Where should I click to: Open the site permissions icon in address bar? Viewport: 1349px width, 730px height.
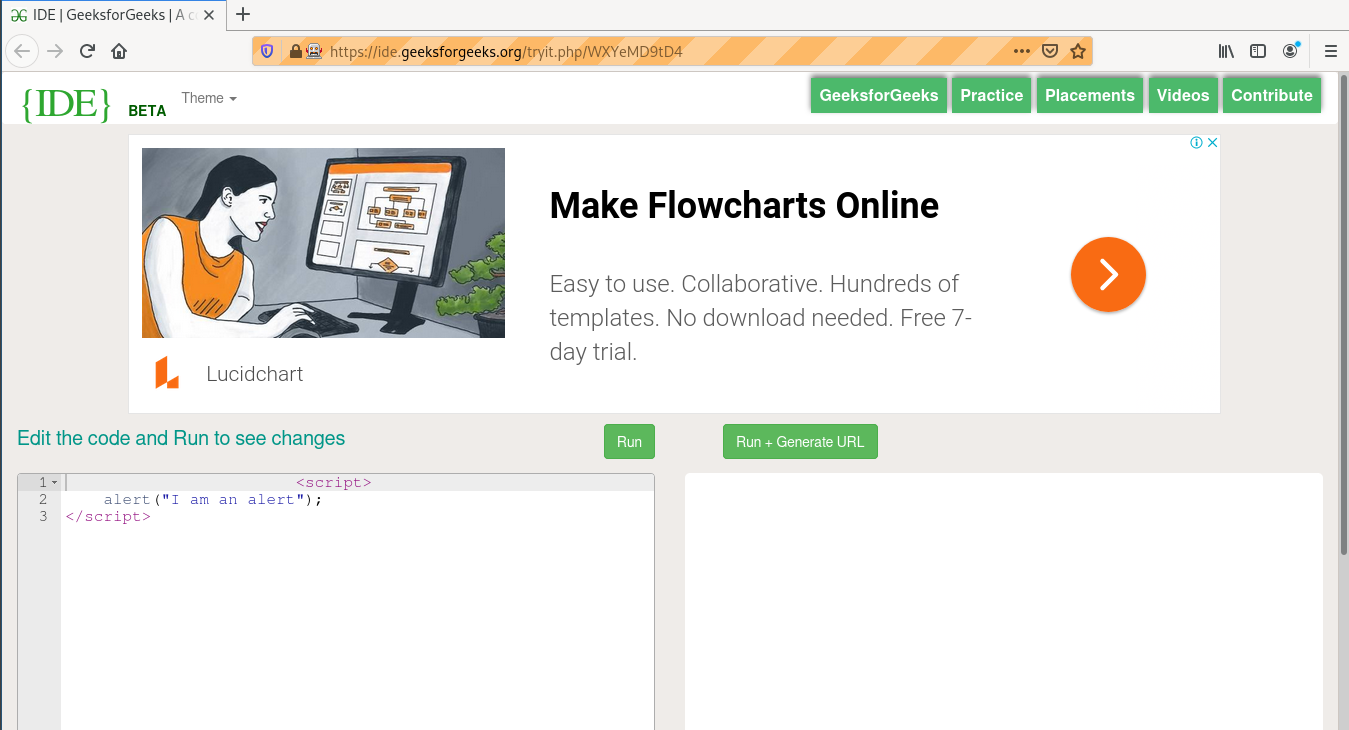tap(314, 51)
